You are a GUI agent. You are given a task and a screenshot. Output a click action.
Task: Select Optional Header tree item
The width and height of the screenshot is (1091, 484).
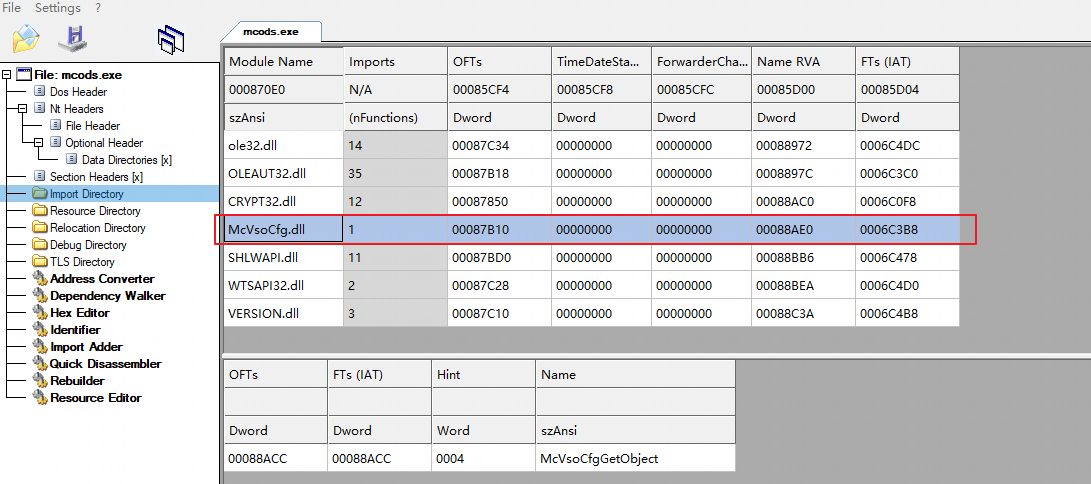tap(104, 143)
